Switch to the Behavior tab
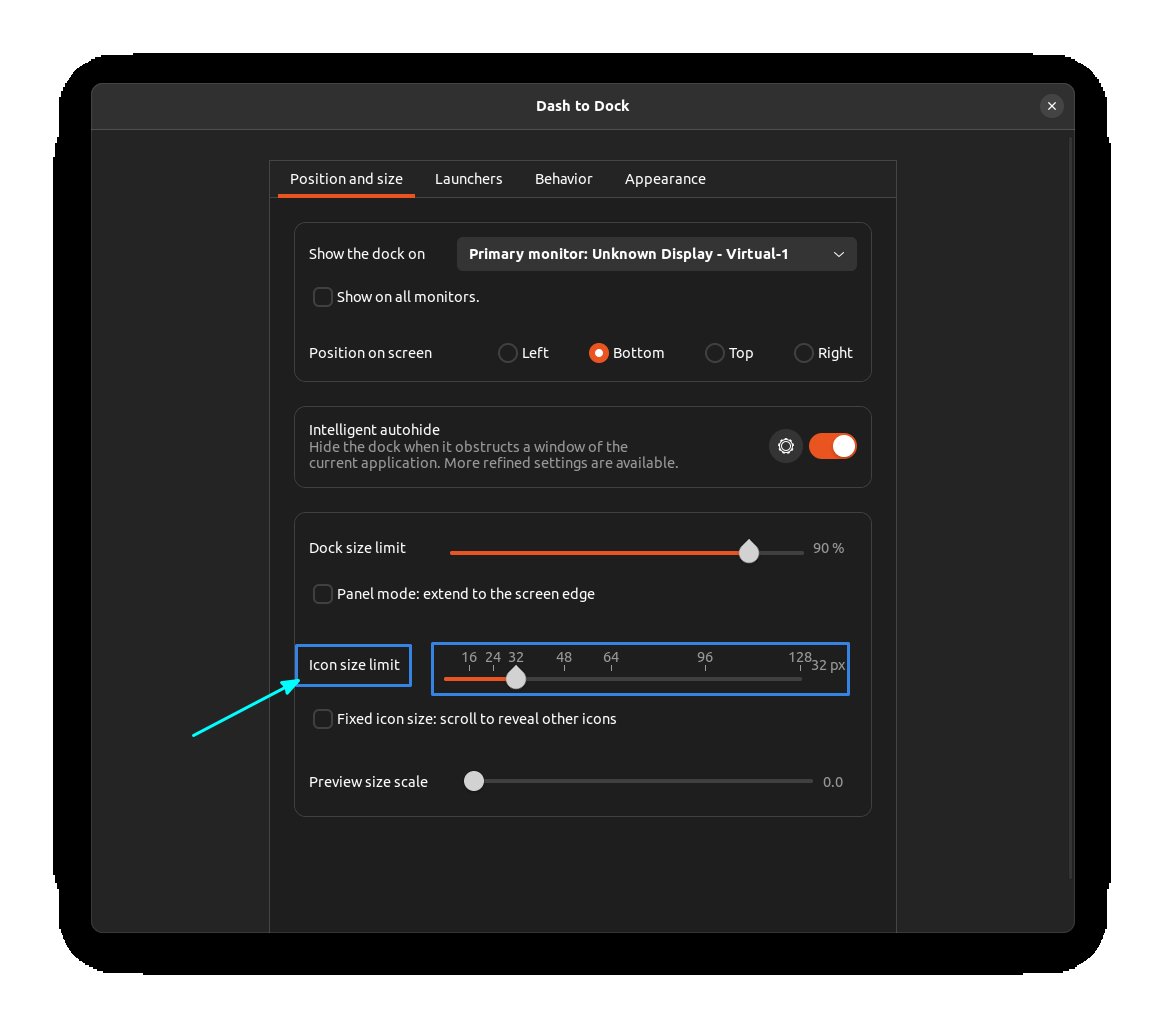The height and width of the screenshot is (1032, 1166). coord(563,179)
